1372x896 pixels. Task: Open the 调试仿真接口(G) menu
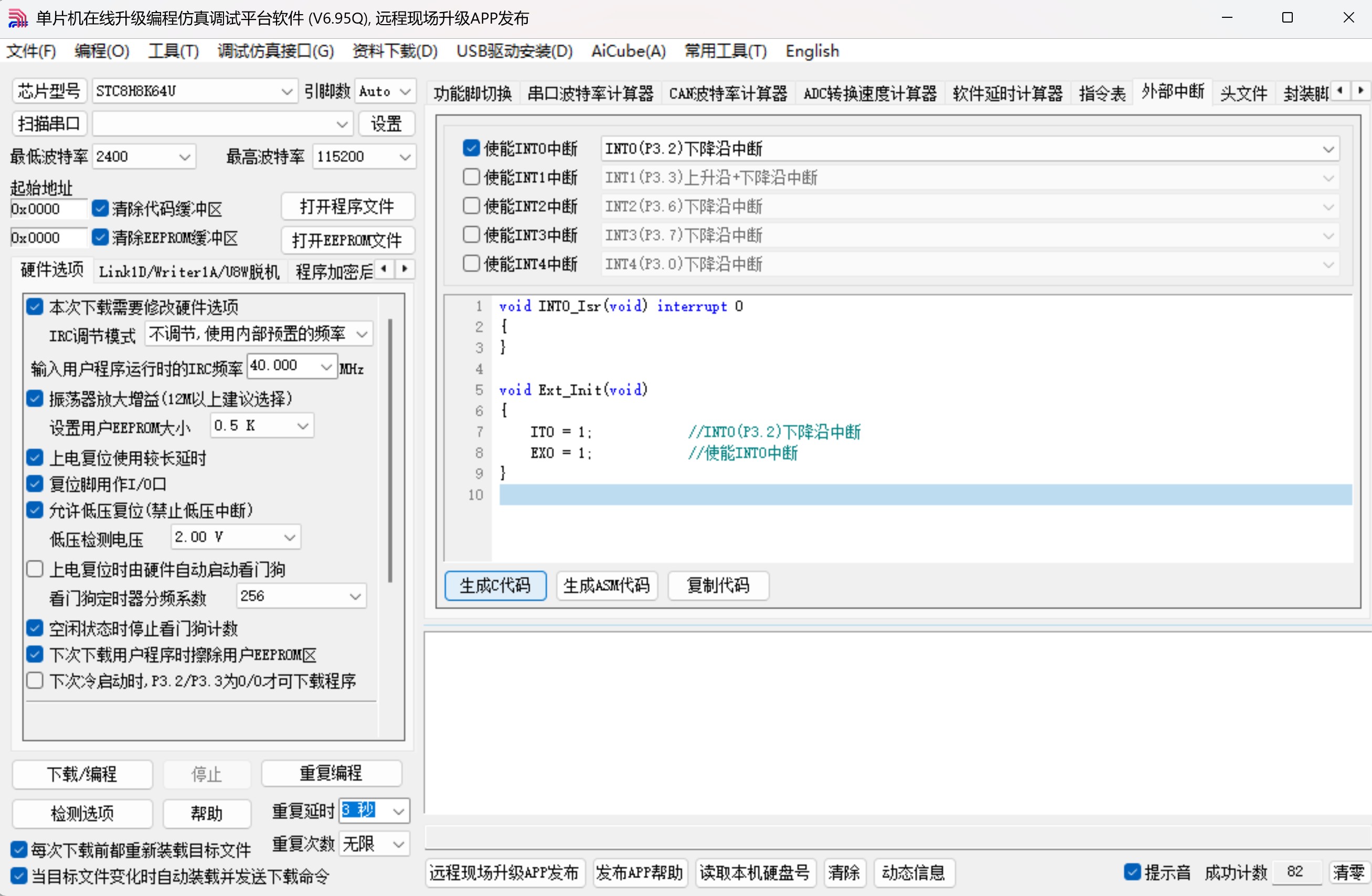tap(275, 51)
